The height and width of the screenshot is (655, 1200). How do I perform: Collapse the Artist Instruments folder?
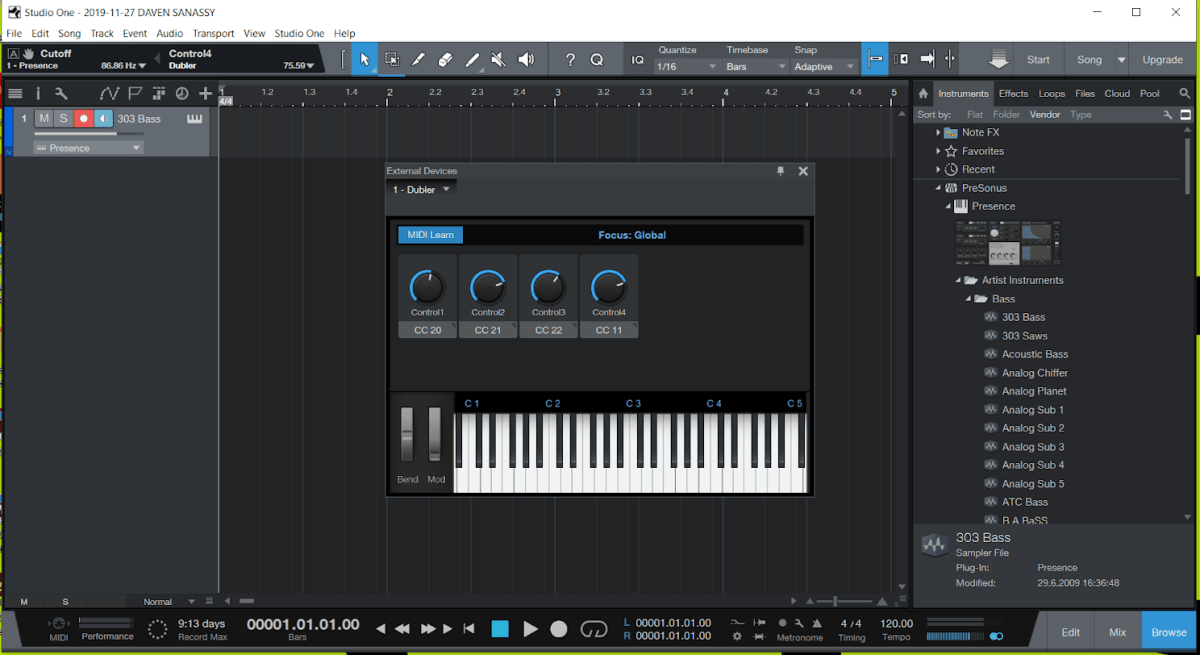point(958,280)
